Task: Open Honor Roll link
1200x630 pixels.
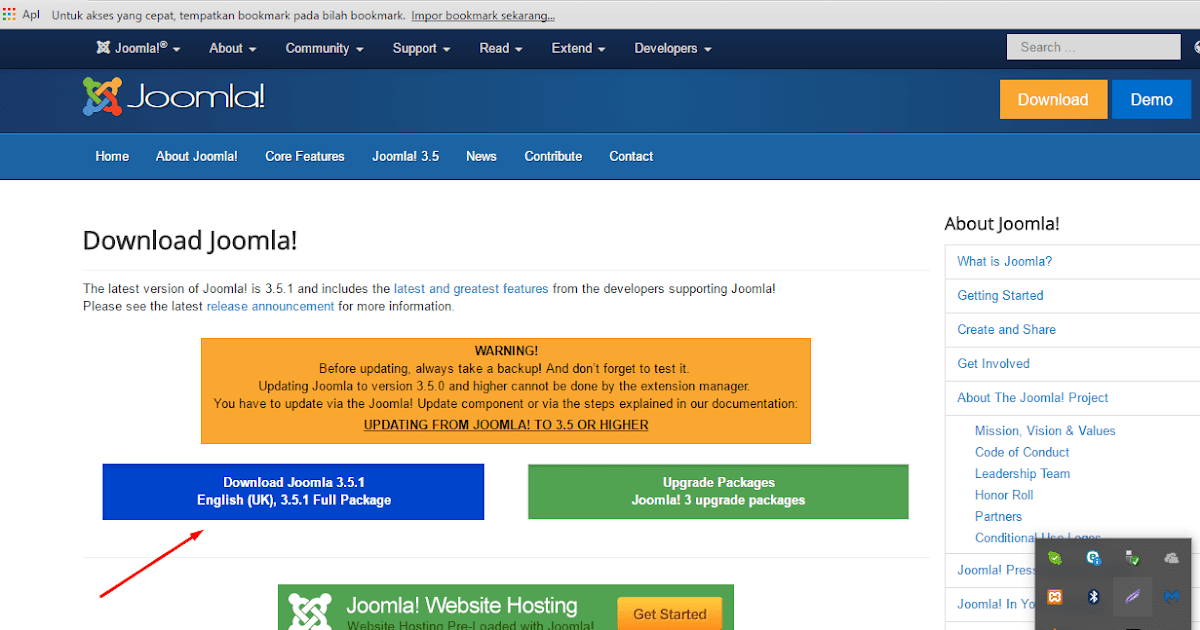Action: pyautogui.click(x=1004, y=495)
